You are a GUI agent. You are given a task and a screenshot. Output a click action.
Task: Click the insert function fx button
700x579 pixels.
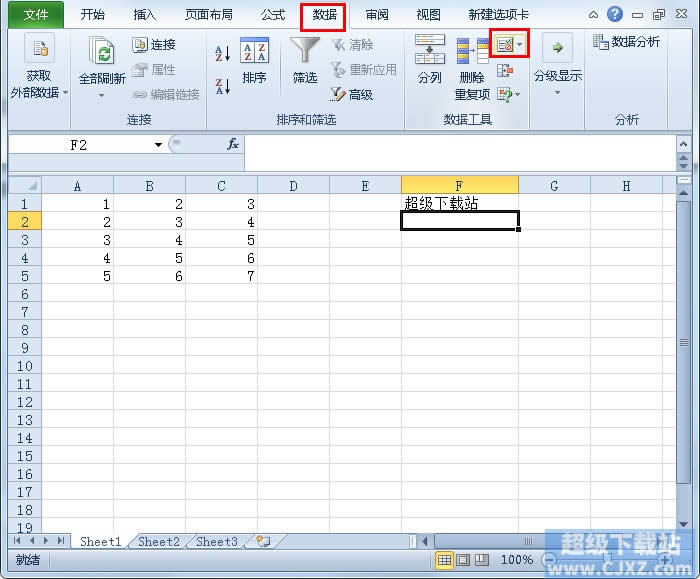click(233, 145)
